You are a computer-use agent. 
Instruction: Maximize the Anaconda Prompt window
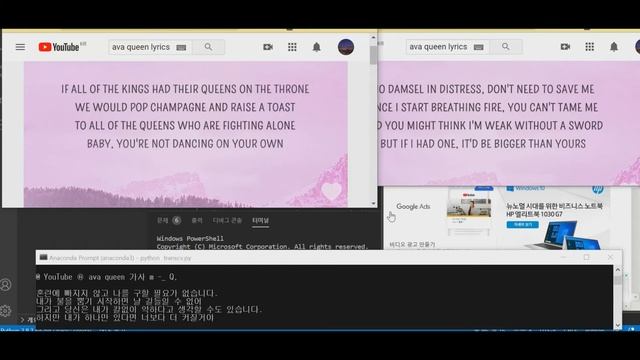point(587,258)
